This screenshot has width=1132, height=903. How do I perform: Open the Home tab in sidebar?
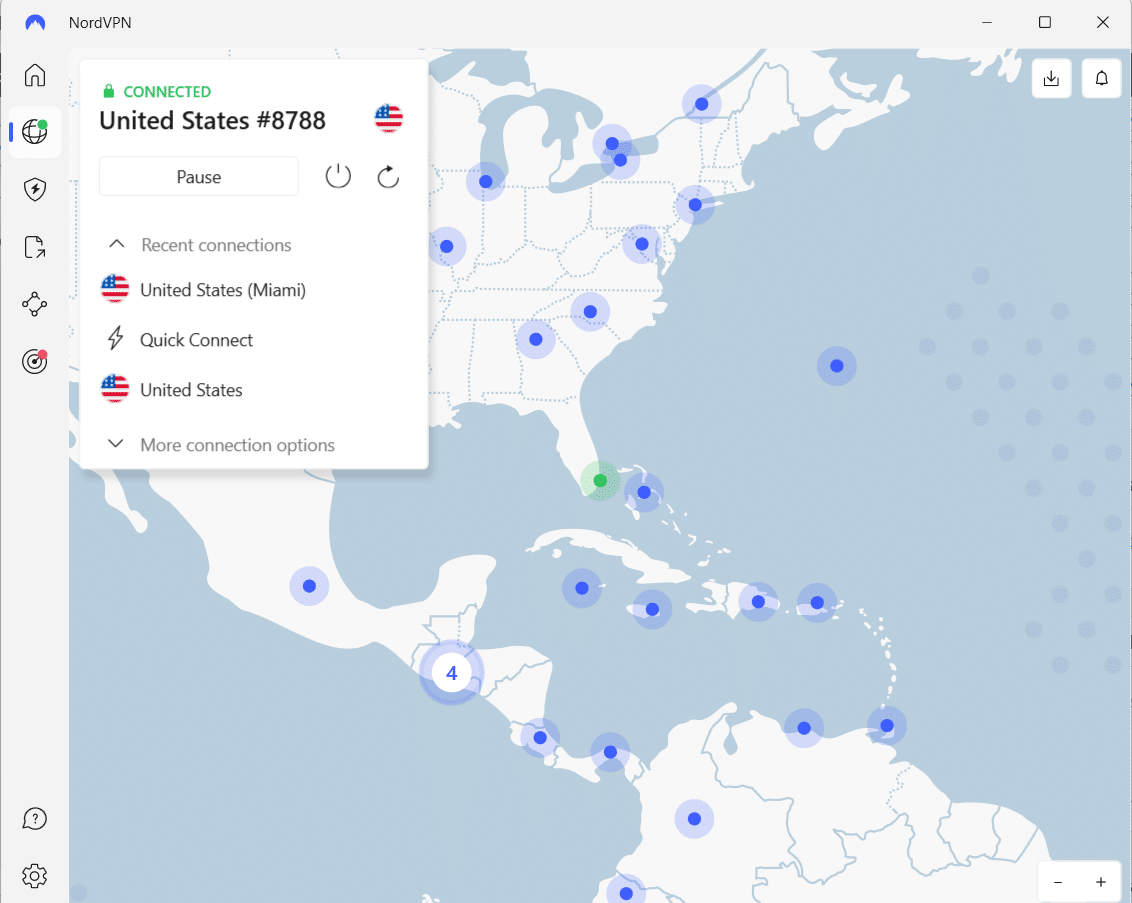point(35,74)
